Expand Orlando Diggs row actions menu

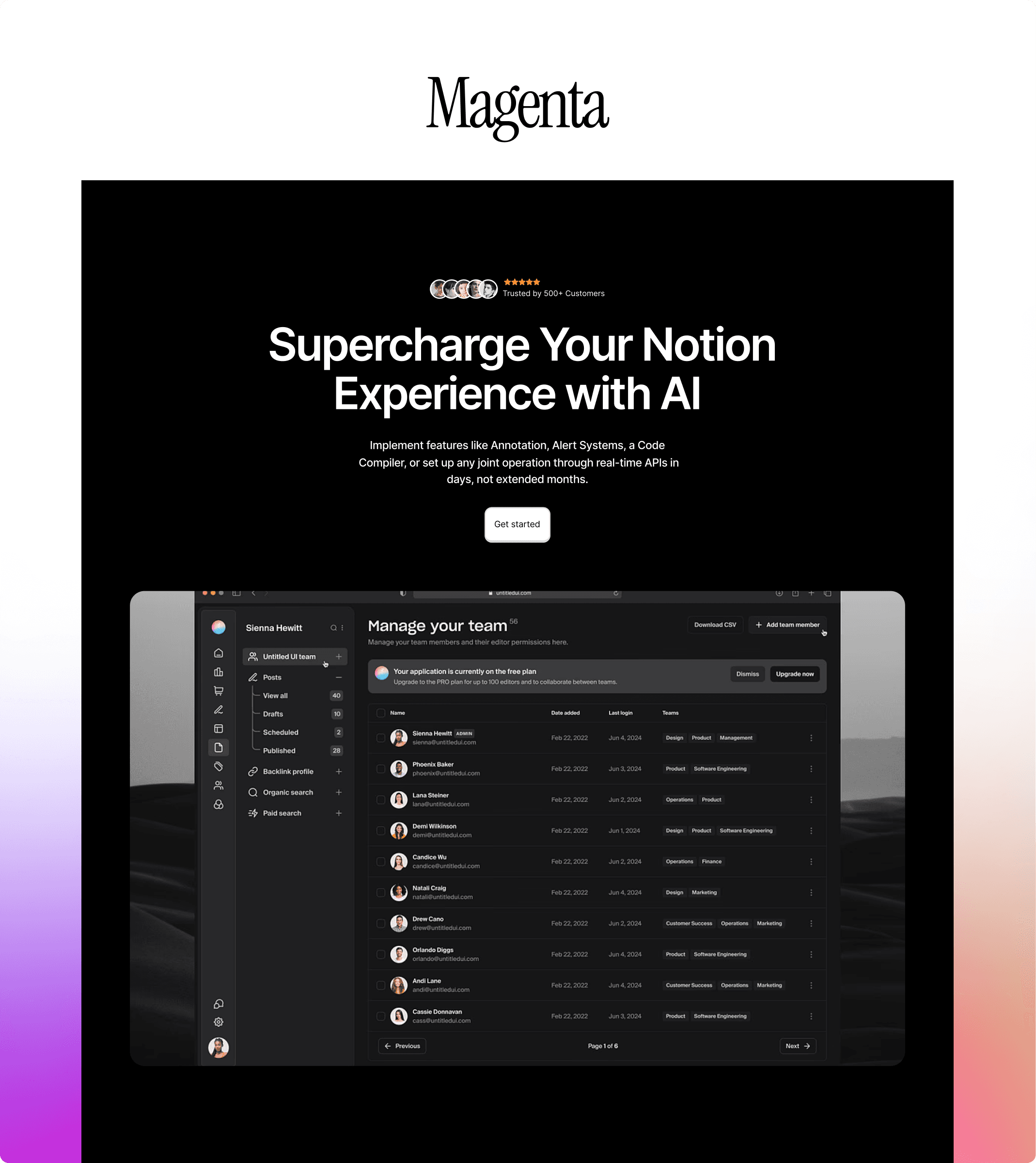(812, 954)
